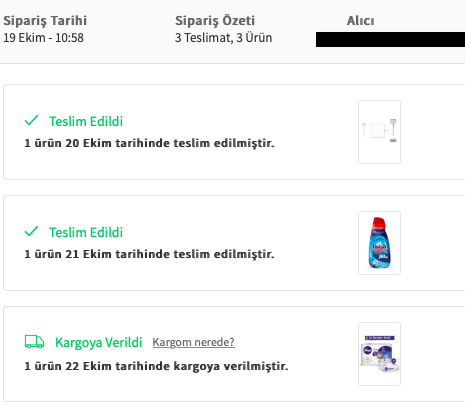
Task: Click text '1 ürün 21 Ekim tarihinde teslim edilmiştir'
Action: point(149,254)
